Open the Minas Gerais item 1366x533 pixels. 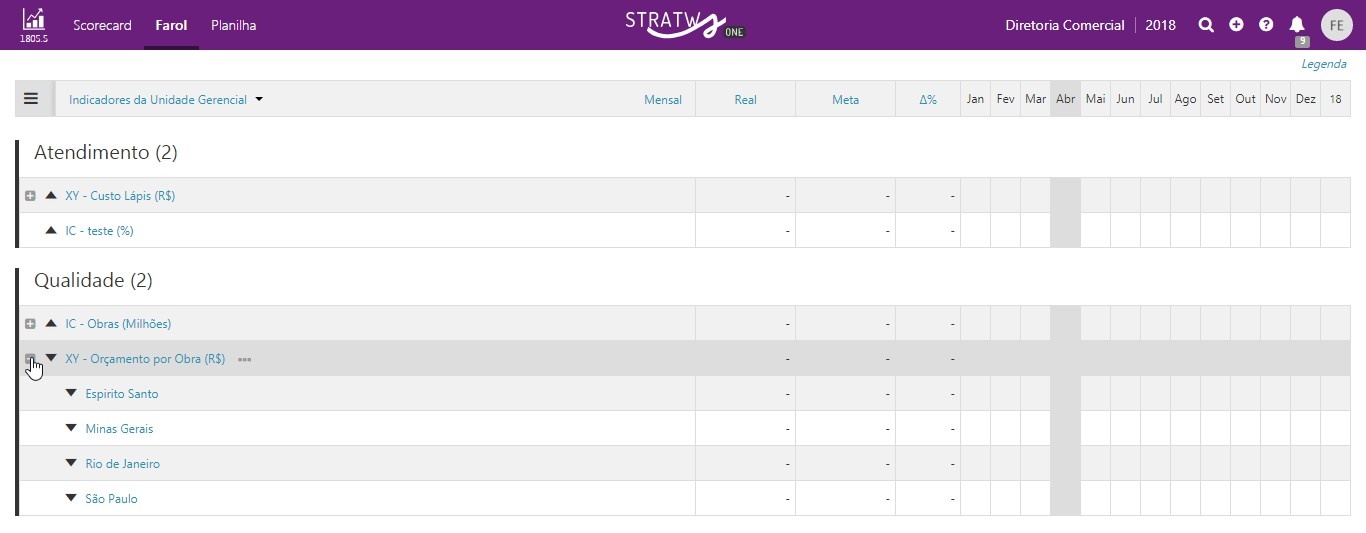tap(119, 429)
